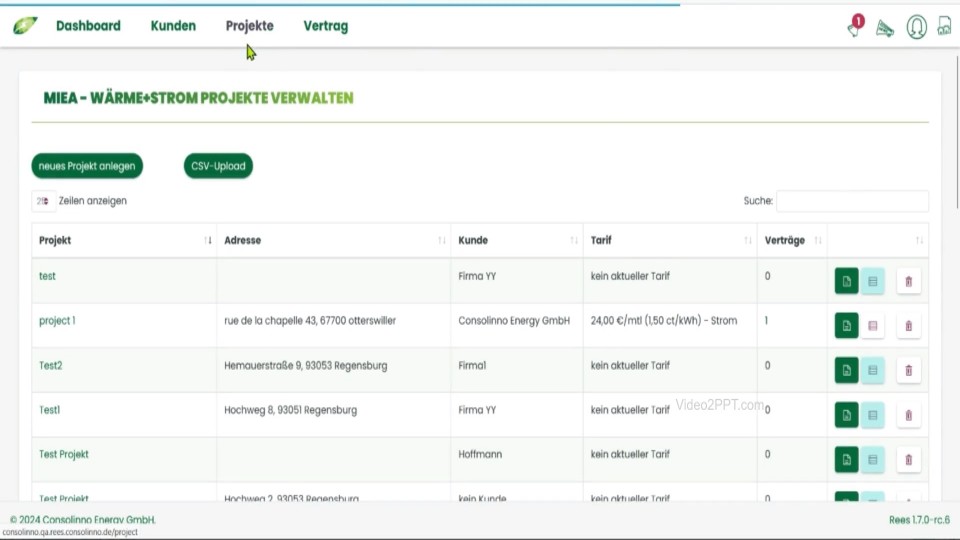Click 'neues Projekt anlegen' button
Image resolution: width=960 pixels, height=540 pixels.
click(87, 166)
